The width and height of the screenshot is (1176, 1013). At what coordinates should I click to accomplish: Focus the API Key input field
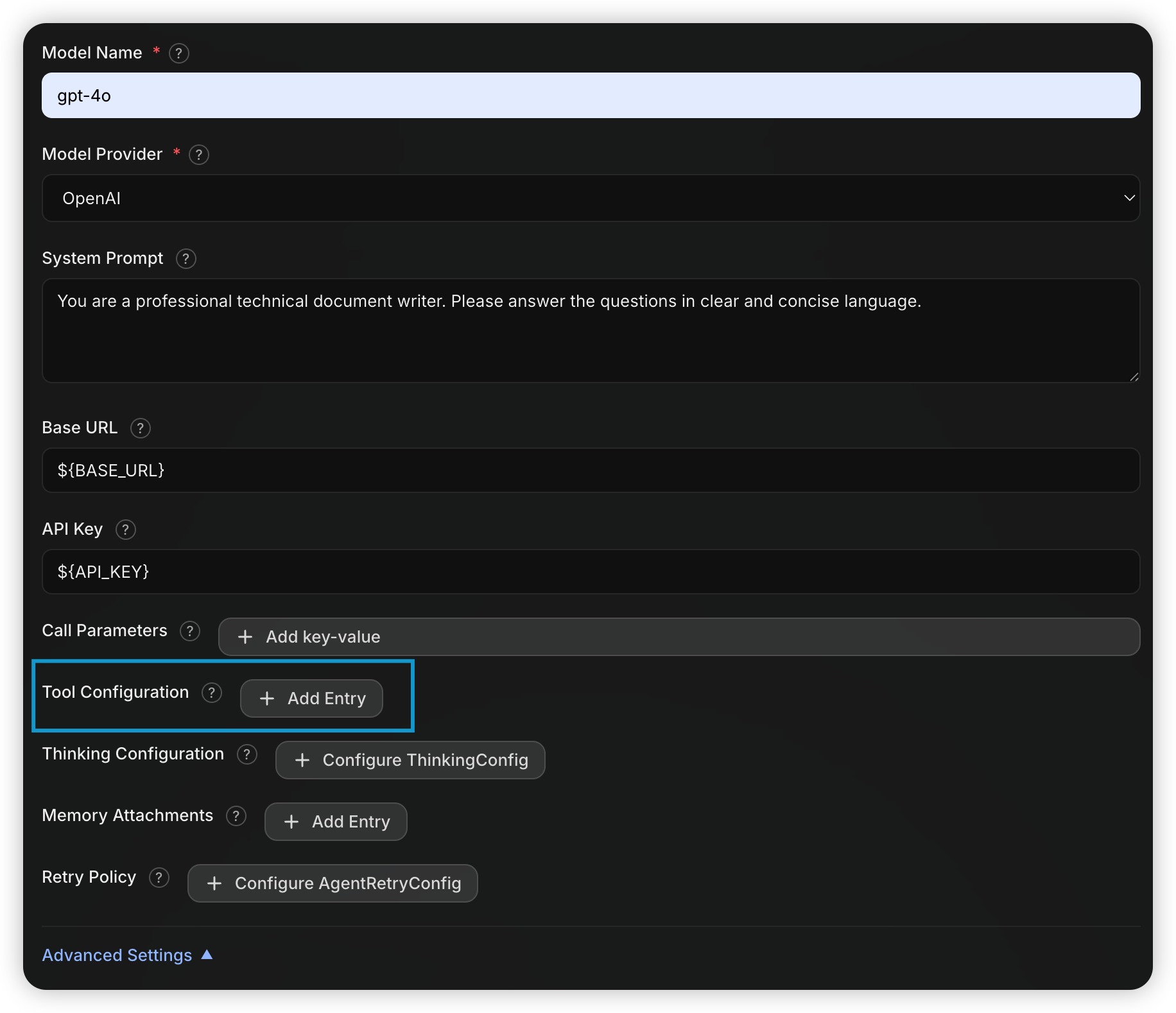(x=591, y=572)
